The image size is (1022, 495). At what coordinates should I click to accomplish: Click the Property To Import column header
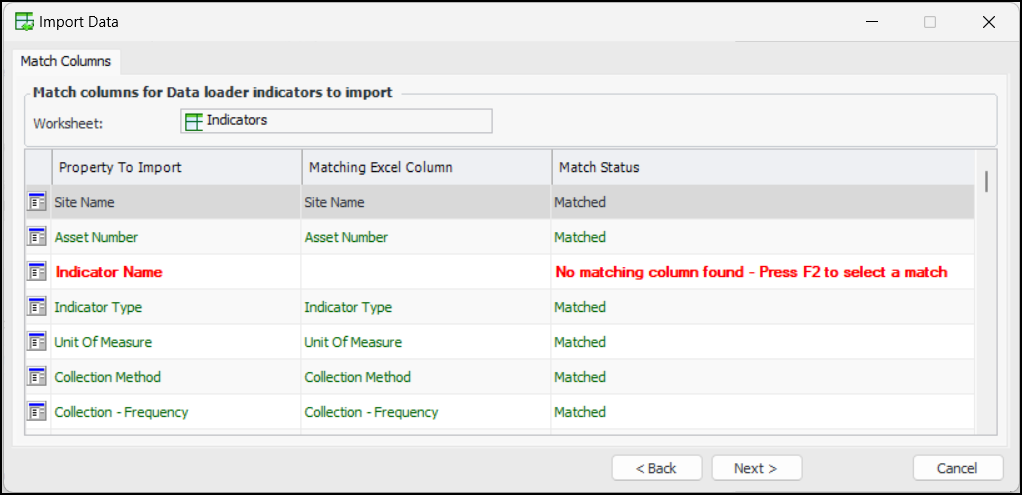176,167
